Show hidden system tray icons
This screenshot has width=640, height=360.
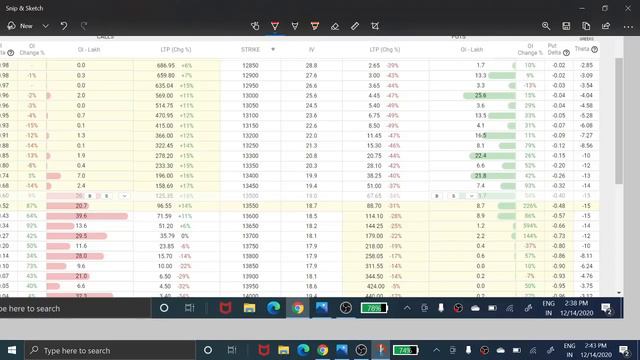click(x=436, y=350)
